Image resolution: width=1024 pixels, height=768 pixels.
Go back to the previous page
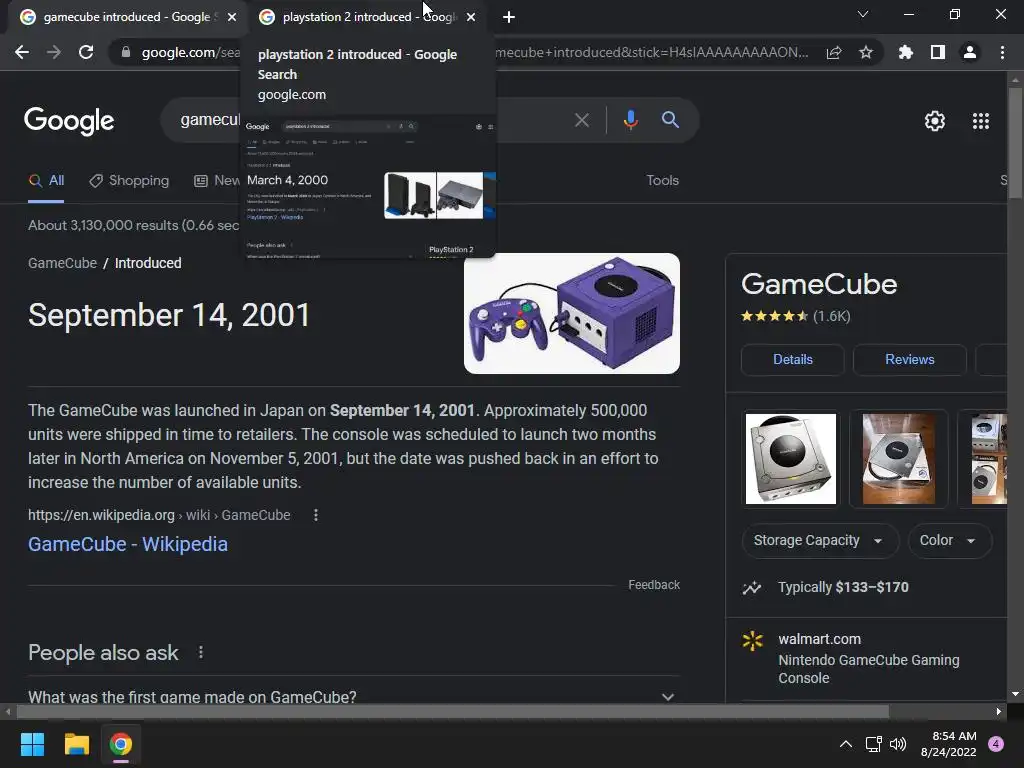(x=22, y=52)
